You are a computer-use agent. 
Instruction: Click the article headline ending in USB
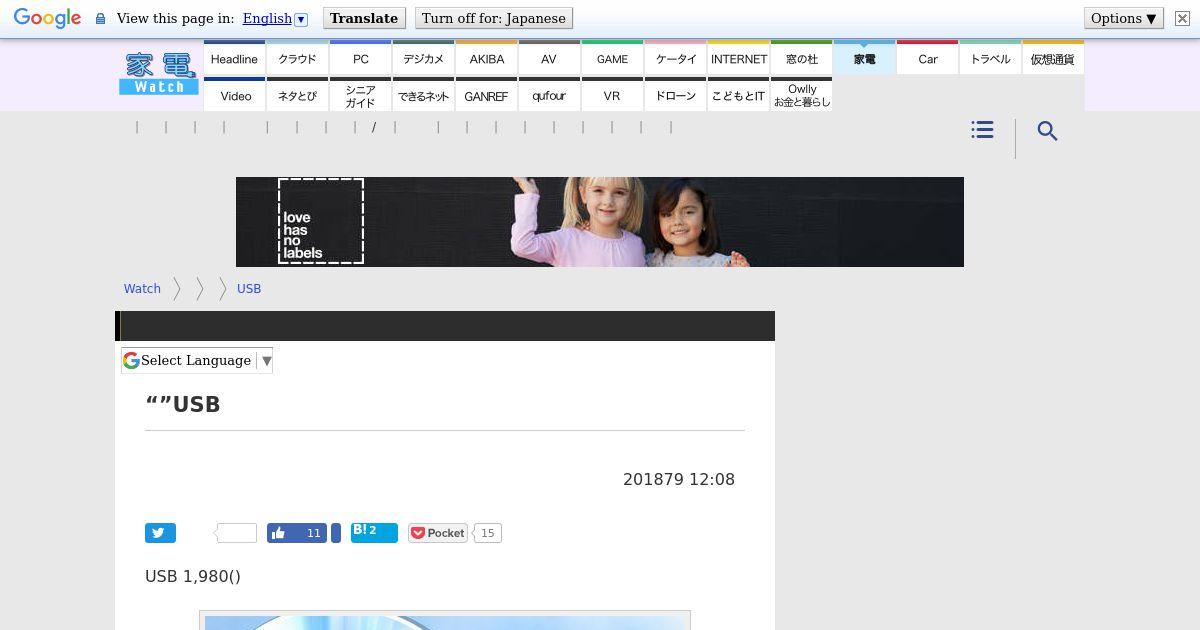click(183, 404)
